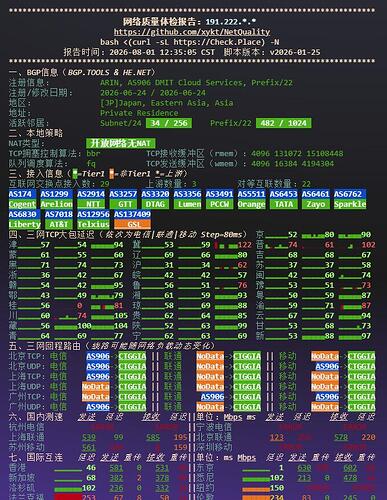Click the bash curl Check.Place command line
387x500 pixels.
[190, 42]
